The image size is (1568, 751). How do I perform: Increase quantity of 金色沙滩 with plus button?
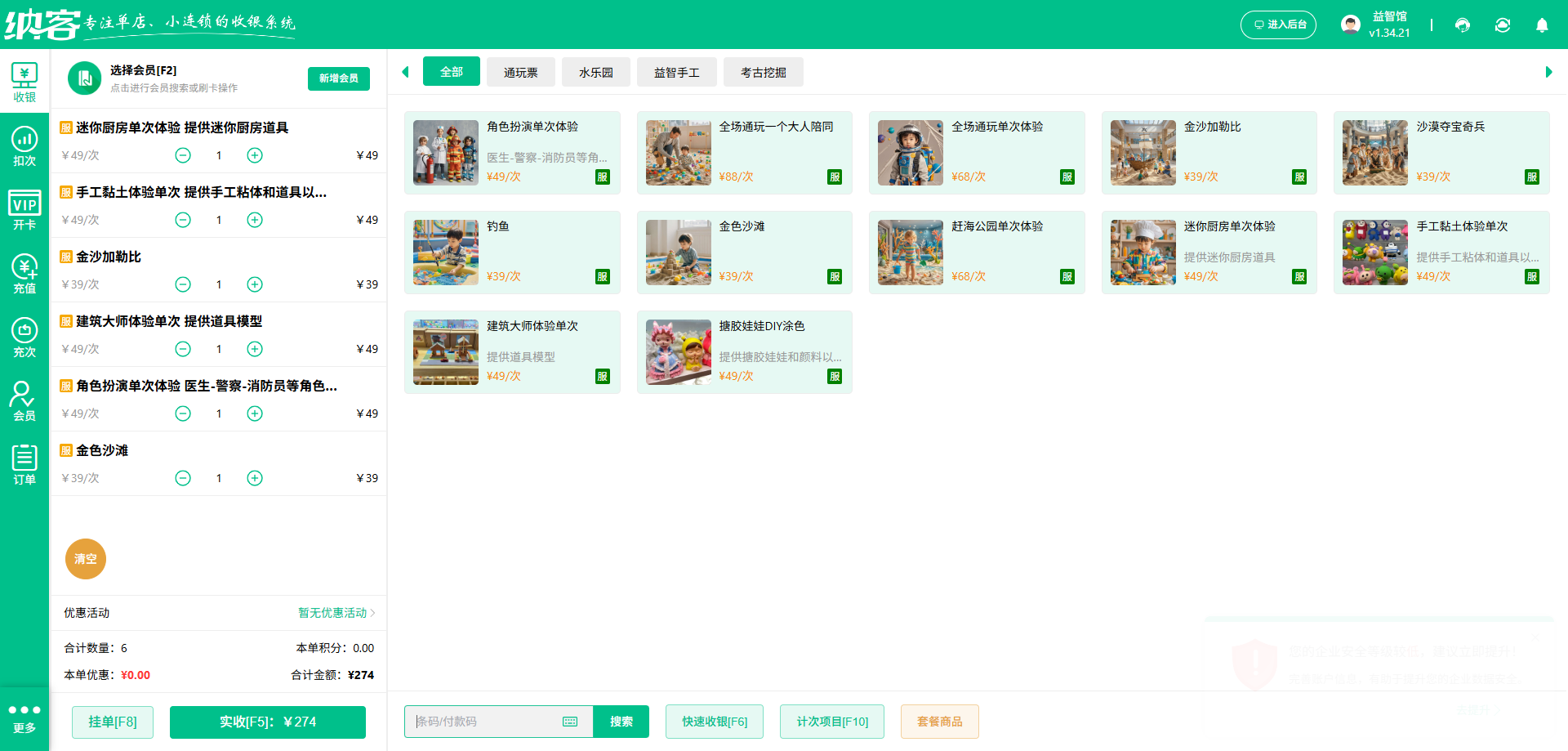[x=254, y=478]
